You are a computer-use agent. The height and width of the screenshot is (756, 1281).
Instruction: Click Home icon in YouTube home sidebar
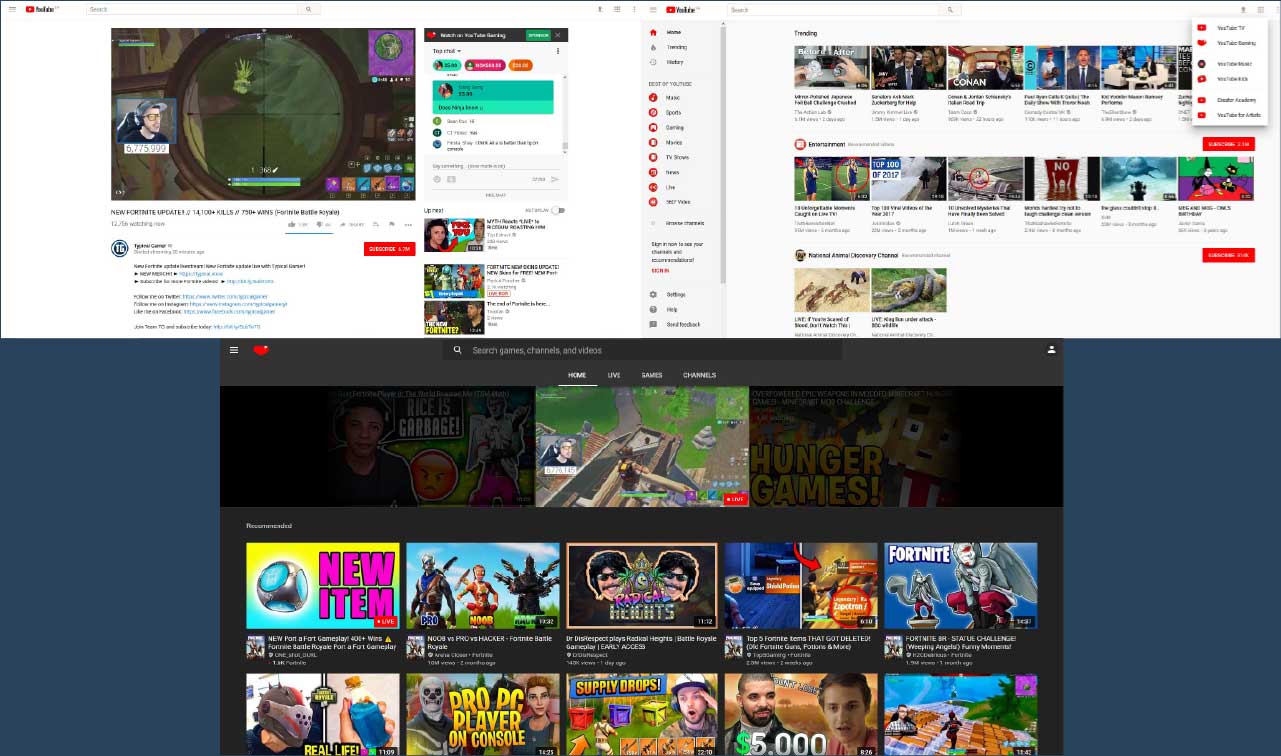(654, 32)
